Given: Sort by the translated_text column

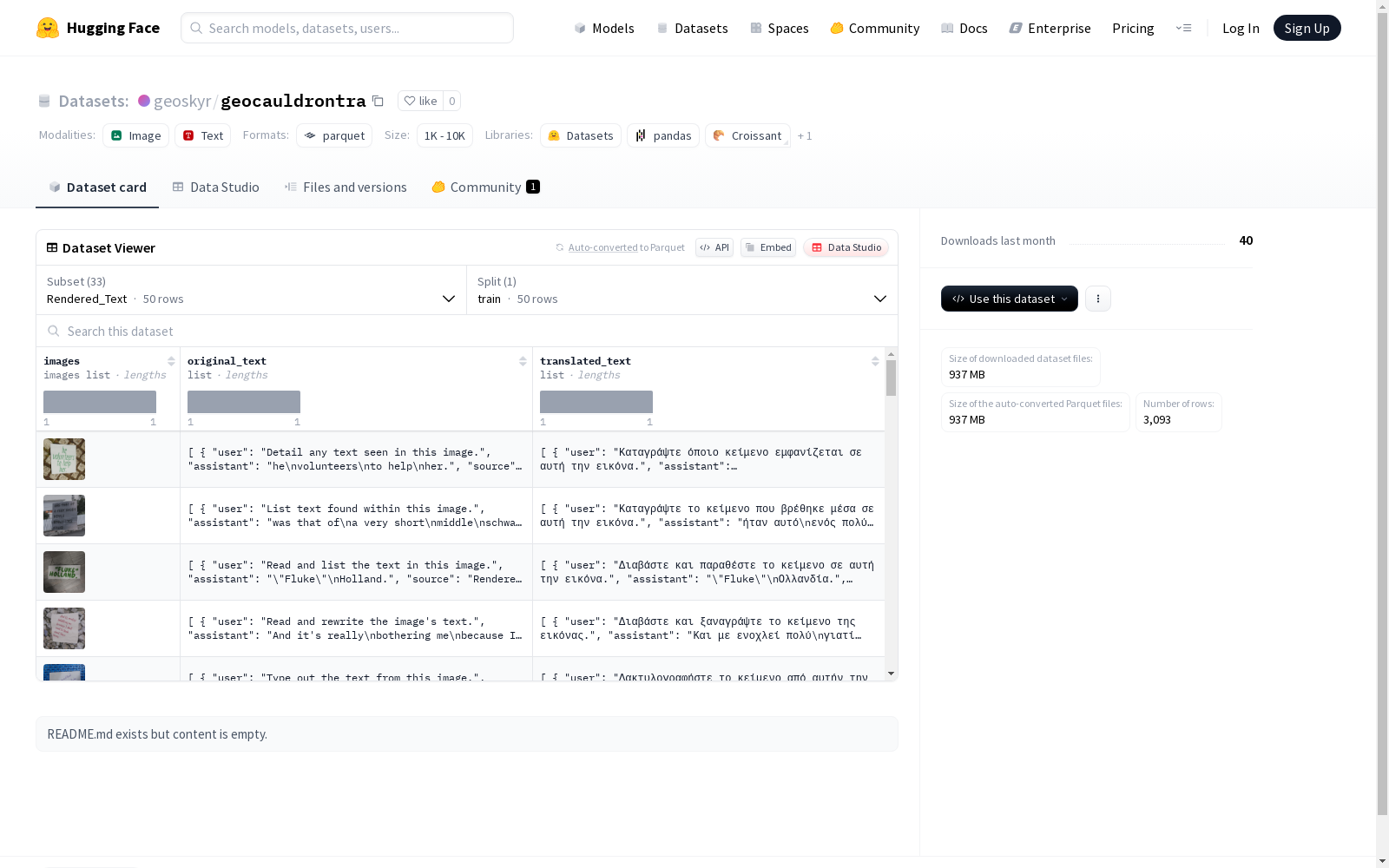Looking at the screenshot, I should coord(875,361).
